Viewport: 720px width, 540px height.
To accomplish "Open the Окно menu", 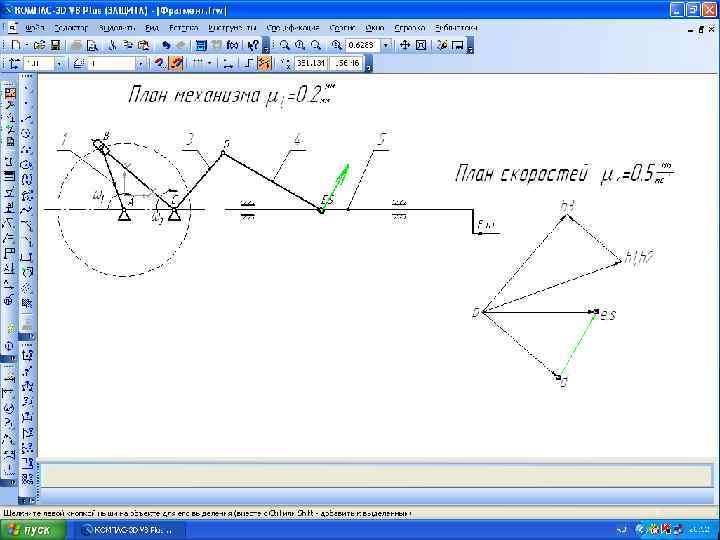I will click(x=375, y=28).
